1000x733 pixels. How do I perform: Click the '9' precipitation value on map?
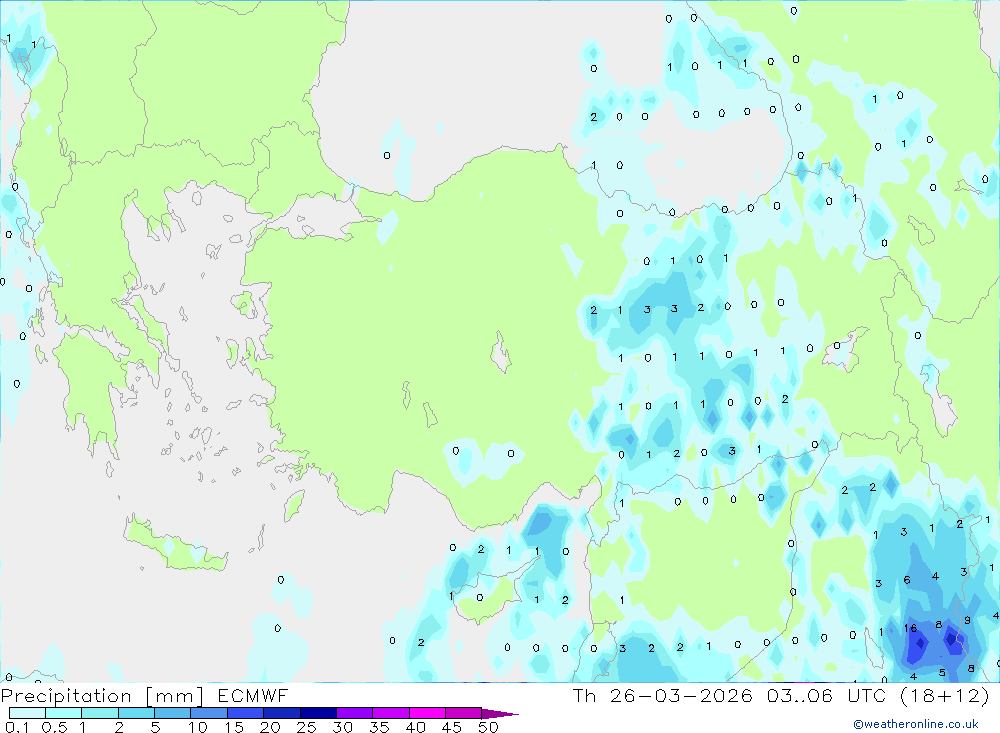pos(967,620)
